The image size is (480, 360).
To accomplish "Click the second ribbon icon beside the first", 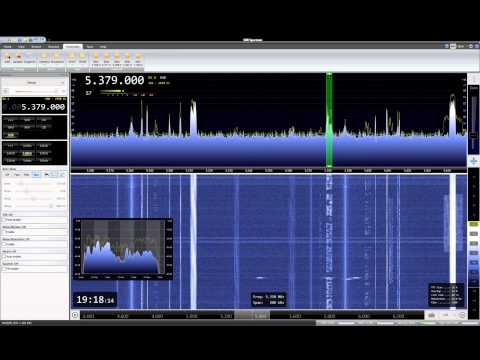I will pyautogui.click(x=18, y=57).
